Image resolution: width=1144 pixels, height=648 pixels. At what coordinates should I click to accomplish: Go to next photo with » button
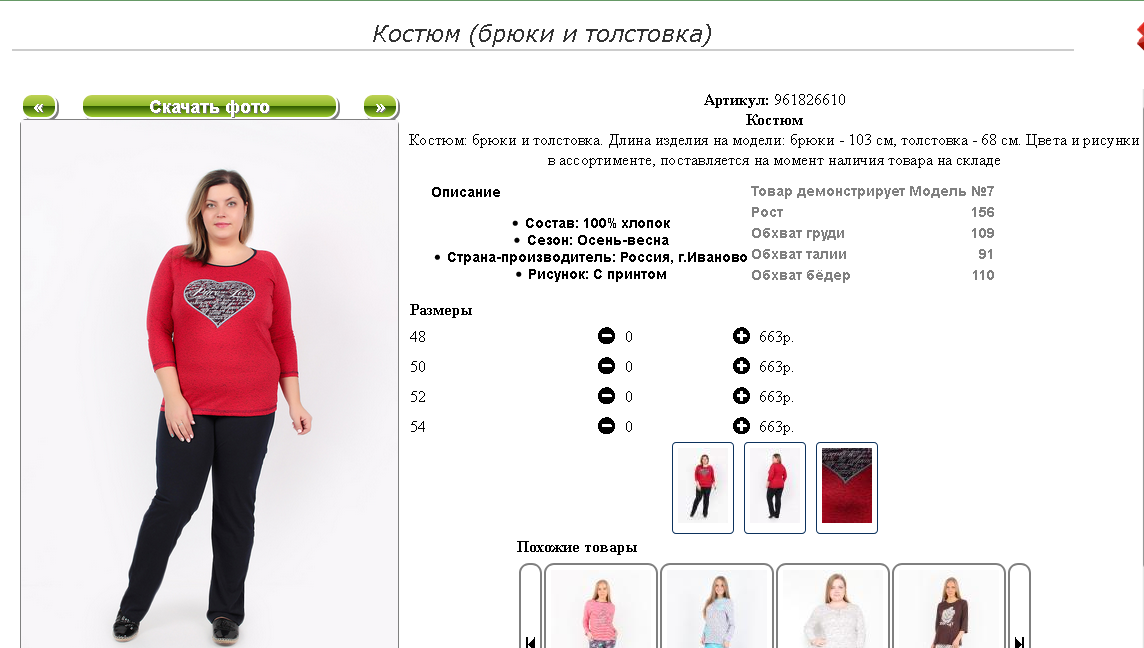pyautogui.click(x=380, y=107)
